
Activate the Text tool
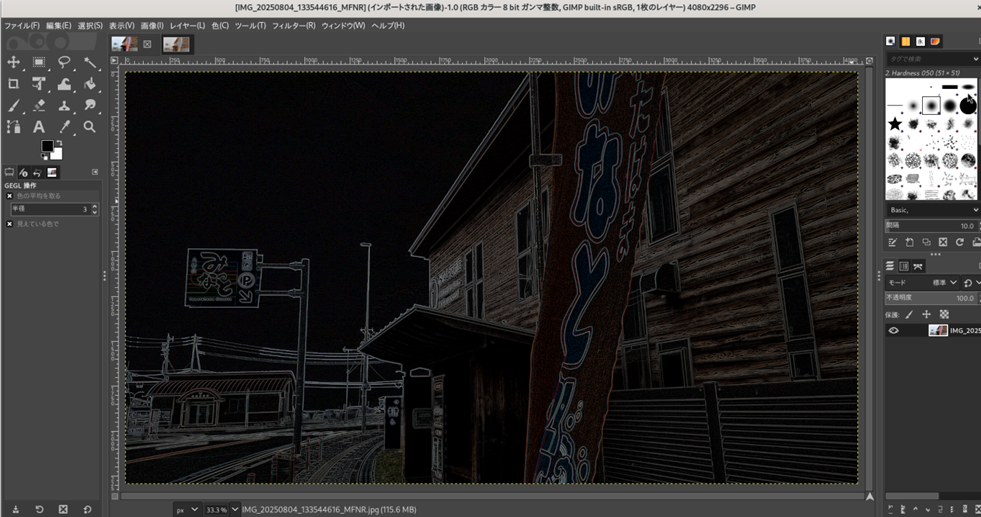[39, 127]
